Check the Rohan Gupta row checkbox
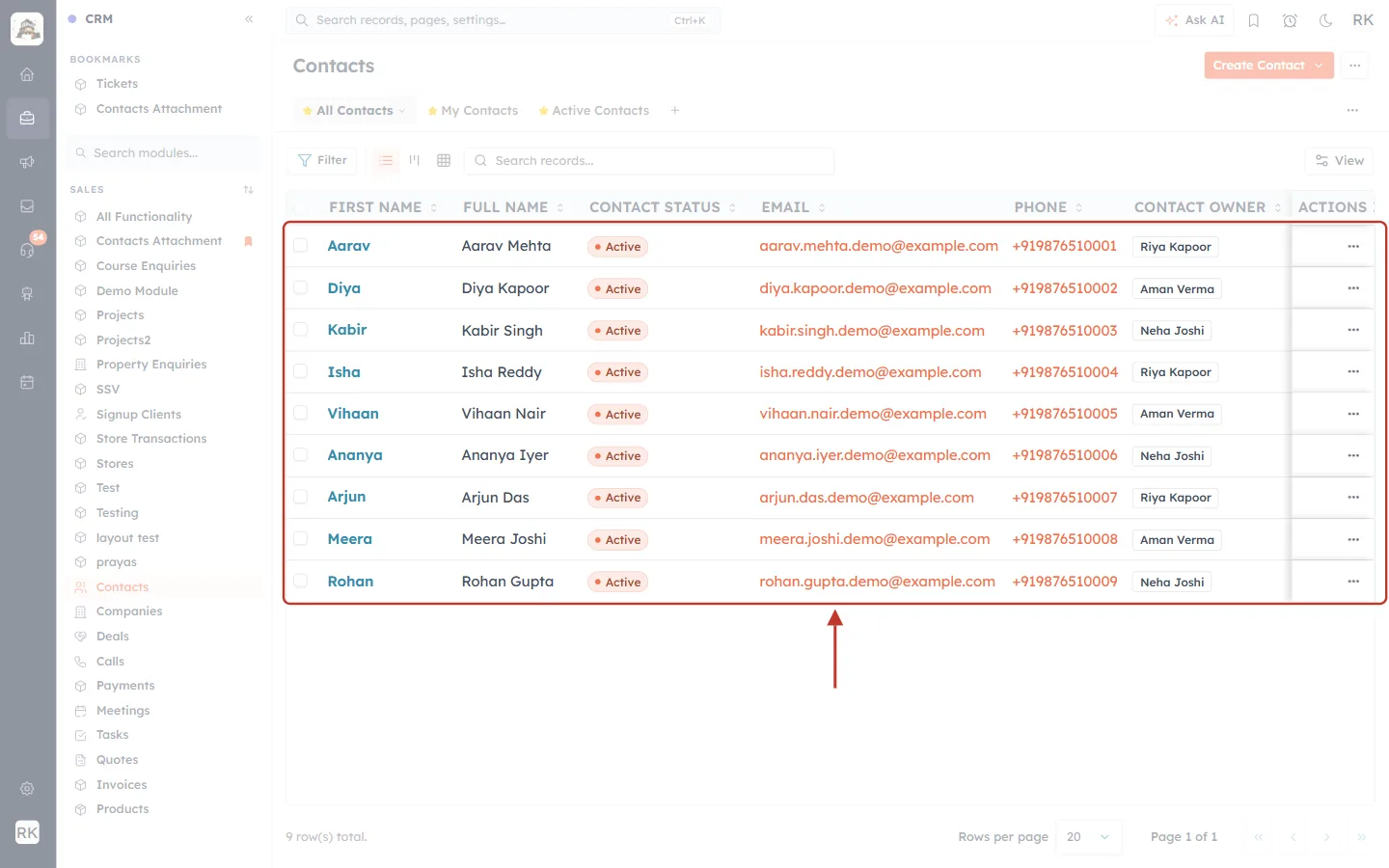Image resolution: width=1389 pixels, height=868 pixels. 301,582
